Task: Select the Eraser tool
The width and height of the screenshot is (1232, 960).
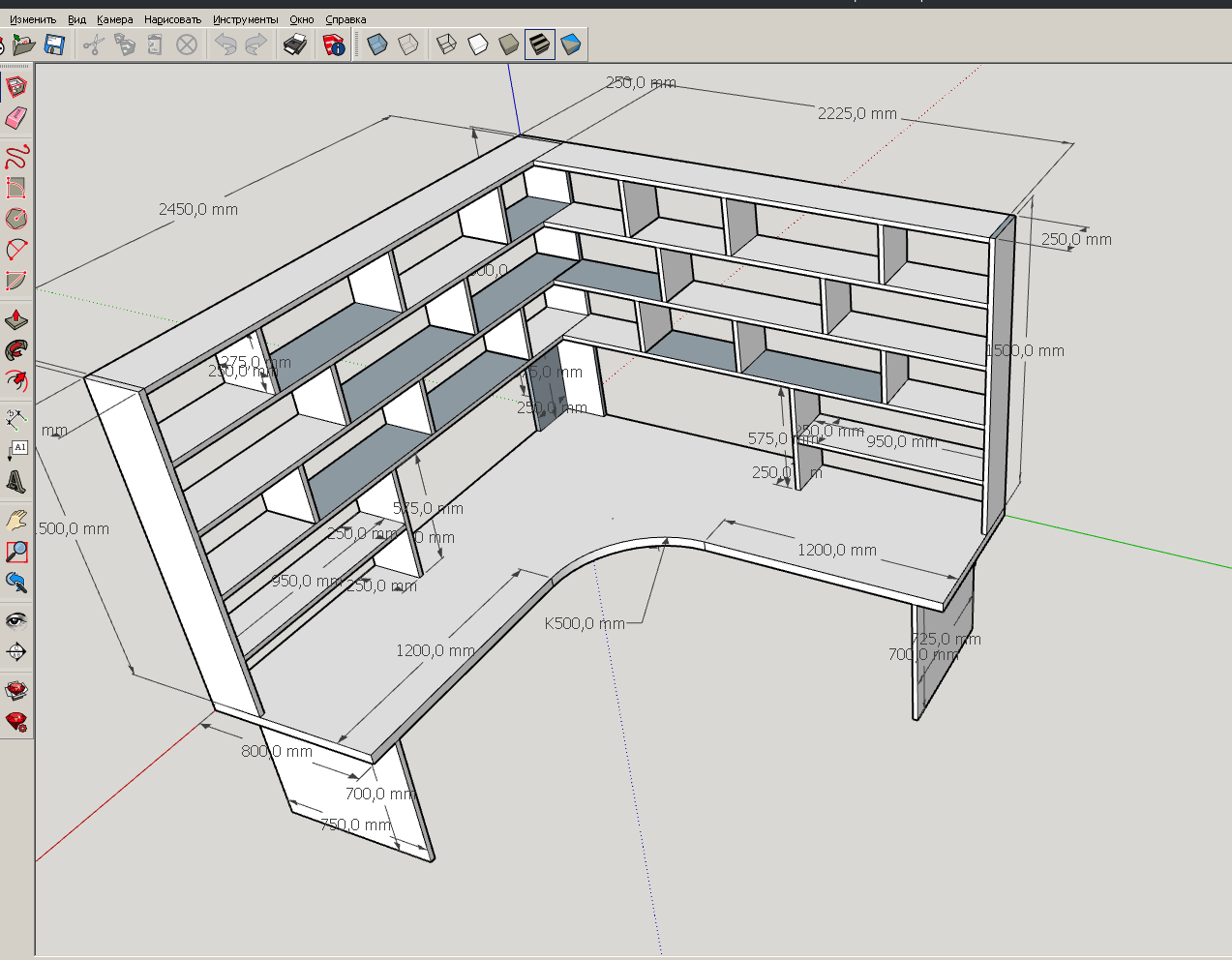Action: click(x=16, y=118)
